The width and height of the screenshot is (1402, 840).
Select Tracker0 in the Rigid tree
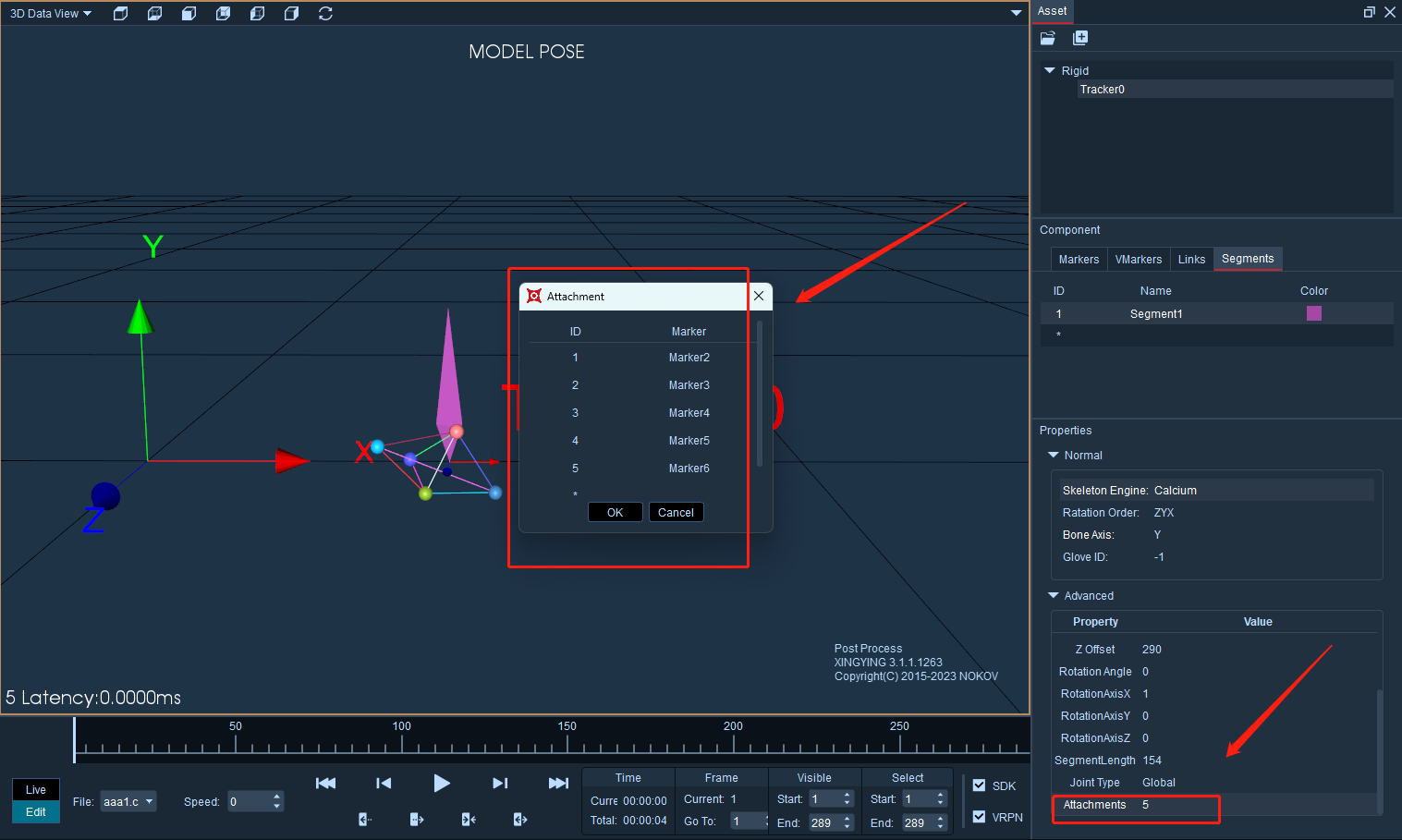click(x=1103, y=90)
